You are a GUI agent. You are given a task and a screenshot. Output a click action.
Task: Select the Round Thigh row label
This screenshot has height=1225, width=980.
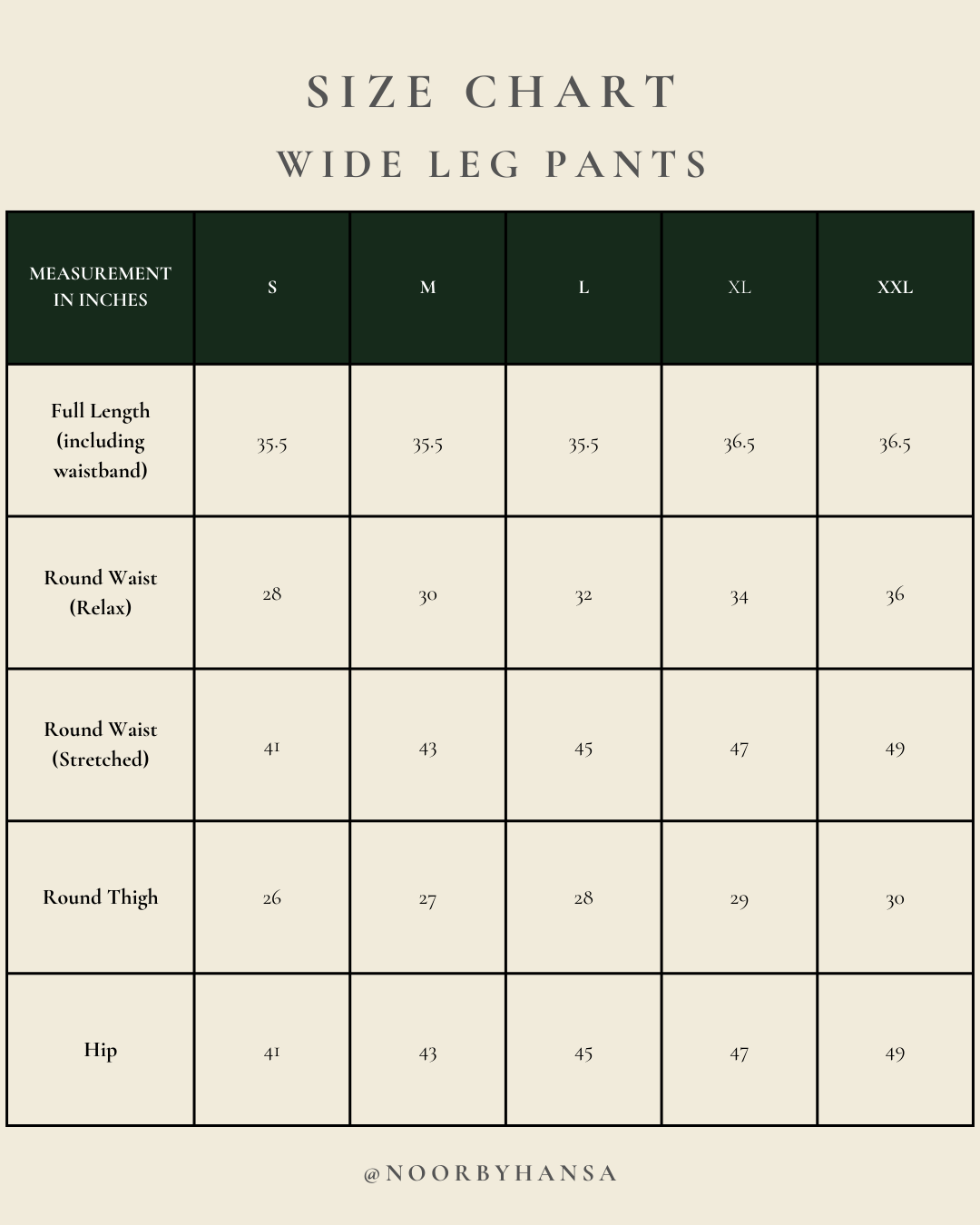pyautogui.click(x=101, y=897)
